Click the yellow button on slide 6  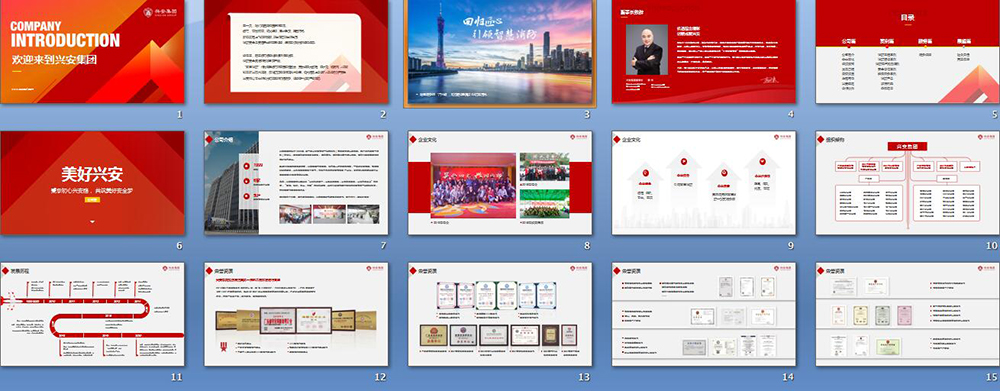[x=92, y=200]
